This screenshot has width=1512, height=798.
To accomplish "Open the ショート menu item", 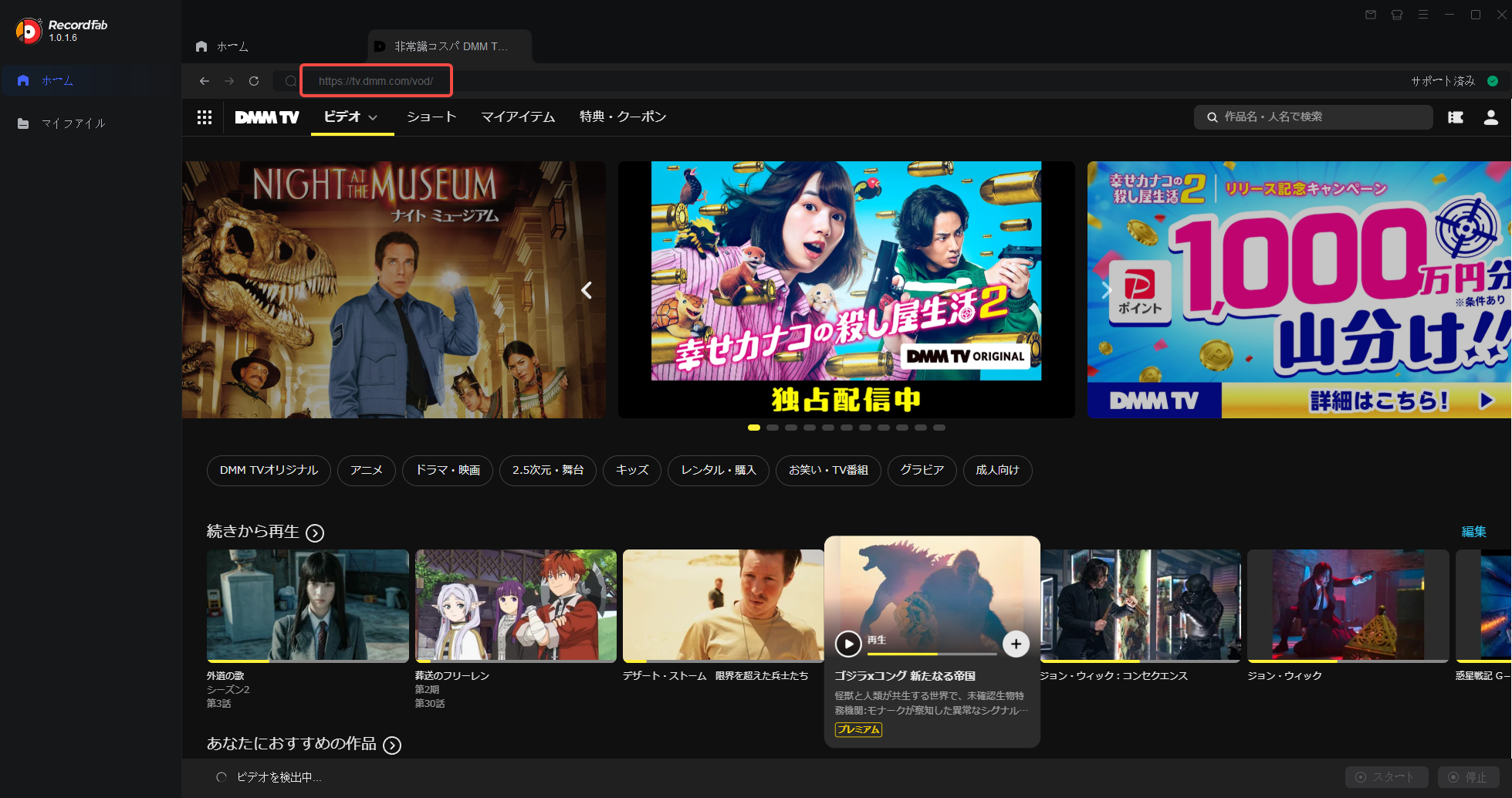I will point(431,117).
